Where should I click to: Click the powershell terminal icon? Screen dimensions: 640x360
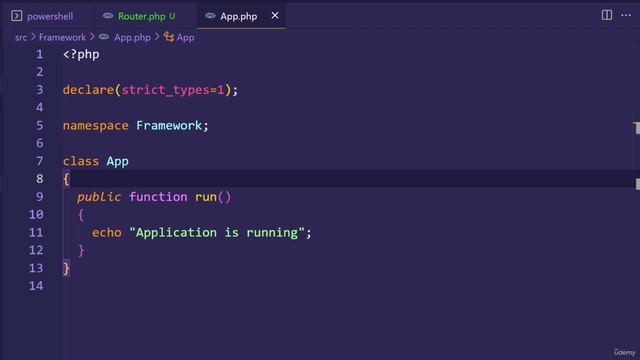click(16, 16)
